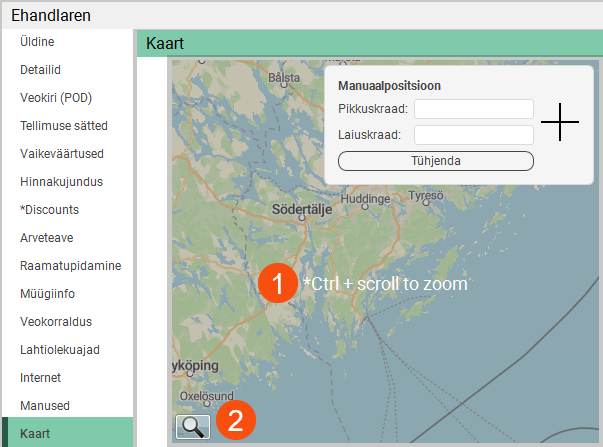Open the Detailid section

point(40,70)
